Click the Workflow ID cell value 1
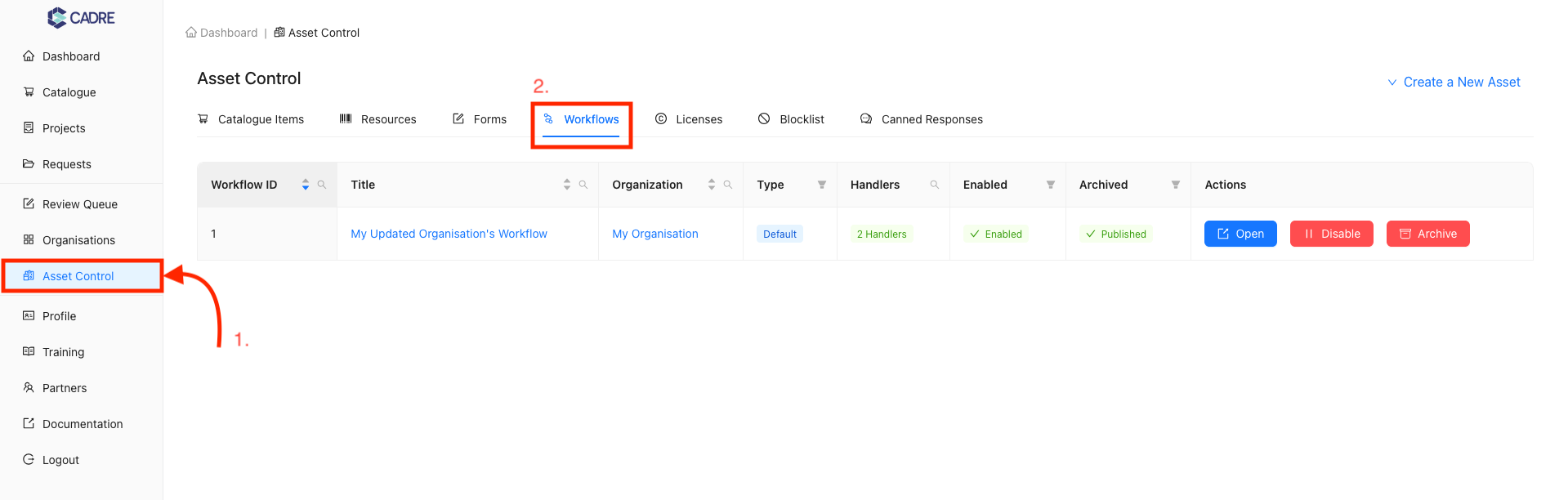The height and width of the screenshot is (500, 1568). point(214,234)
